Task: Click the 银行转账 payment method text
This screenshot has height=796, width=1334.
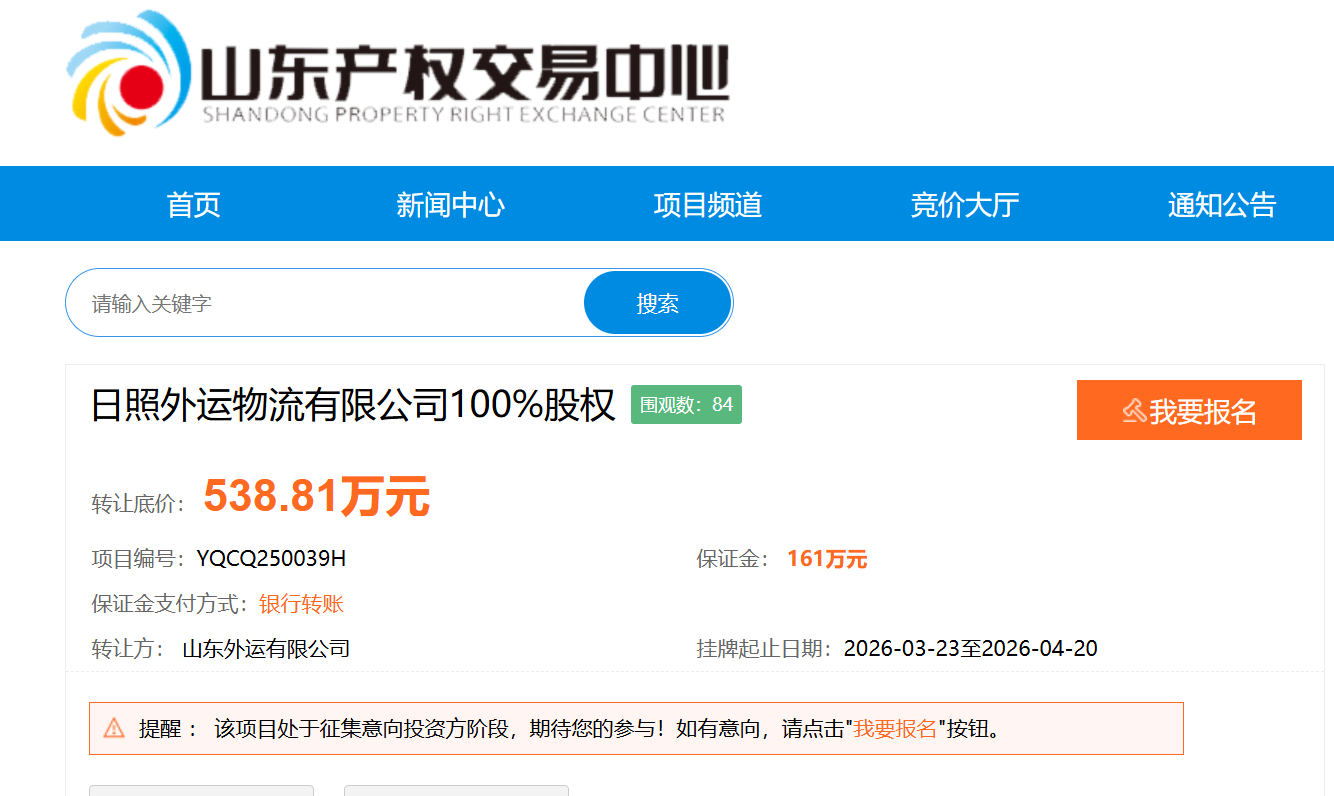Action: coord(301,604)
